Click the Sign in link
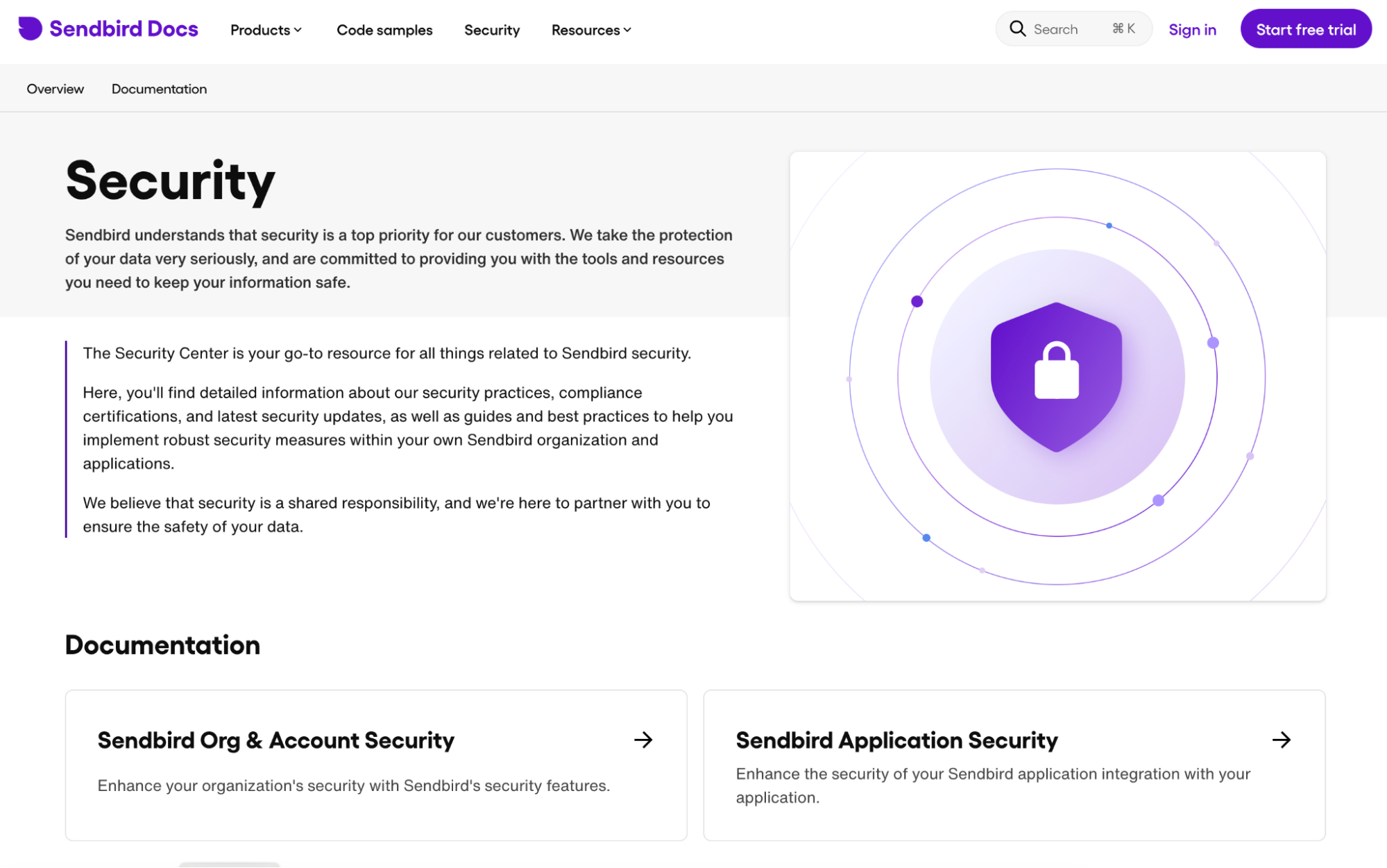 [1192, 30]
